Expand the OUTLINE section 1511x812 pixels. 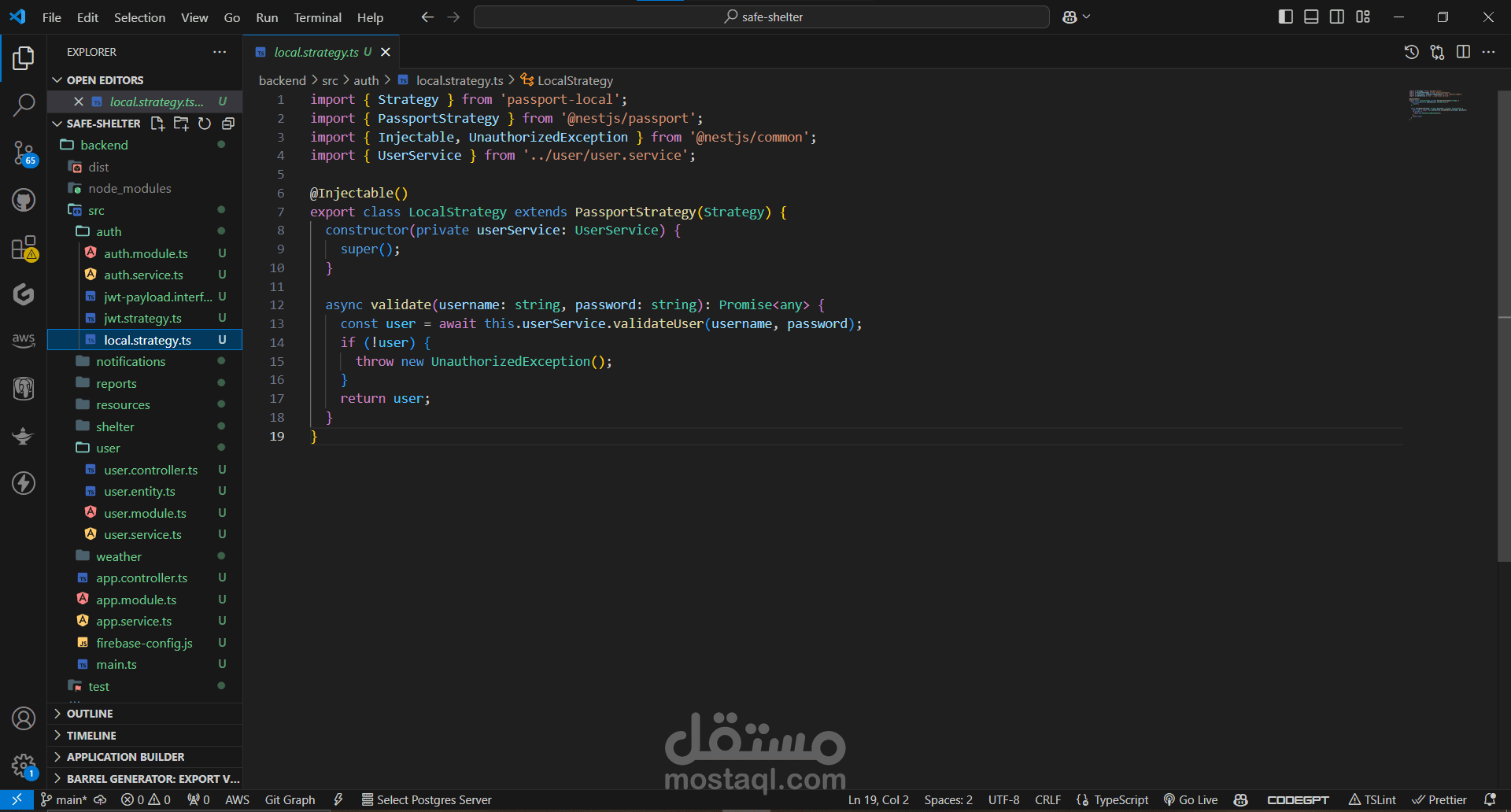145,714
